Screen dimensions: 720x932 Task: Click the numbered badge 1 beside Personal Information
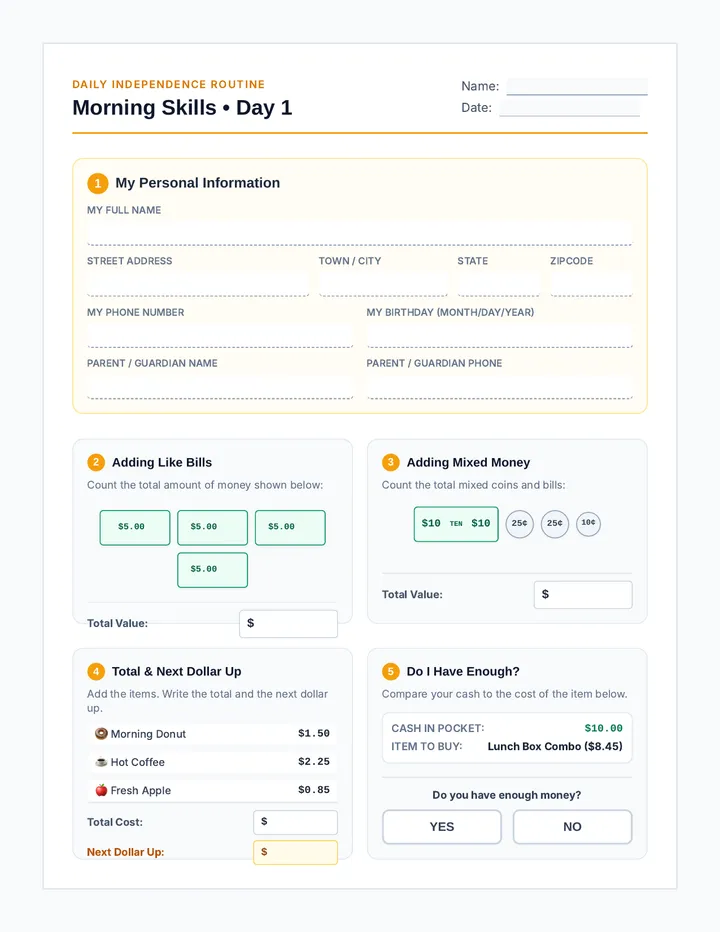(x=98, y=183)
